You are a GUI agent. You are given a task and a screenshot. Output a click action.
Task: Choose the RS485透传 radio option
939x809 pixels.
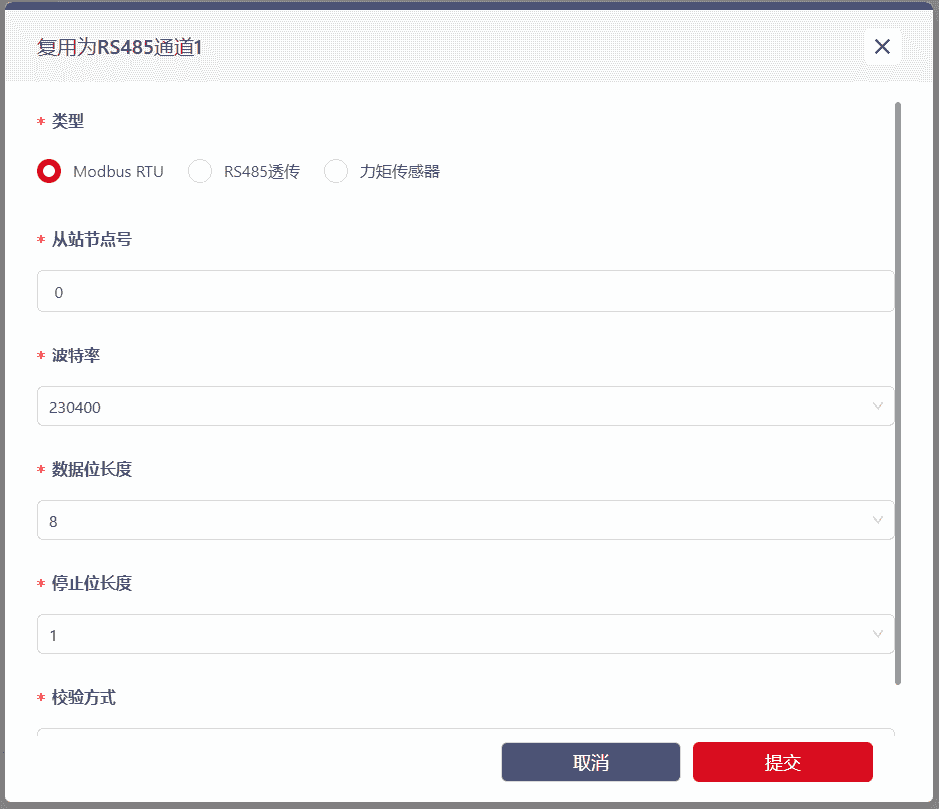[200, 171]
